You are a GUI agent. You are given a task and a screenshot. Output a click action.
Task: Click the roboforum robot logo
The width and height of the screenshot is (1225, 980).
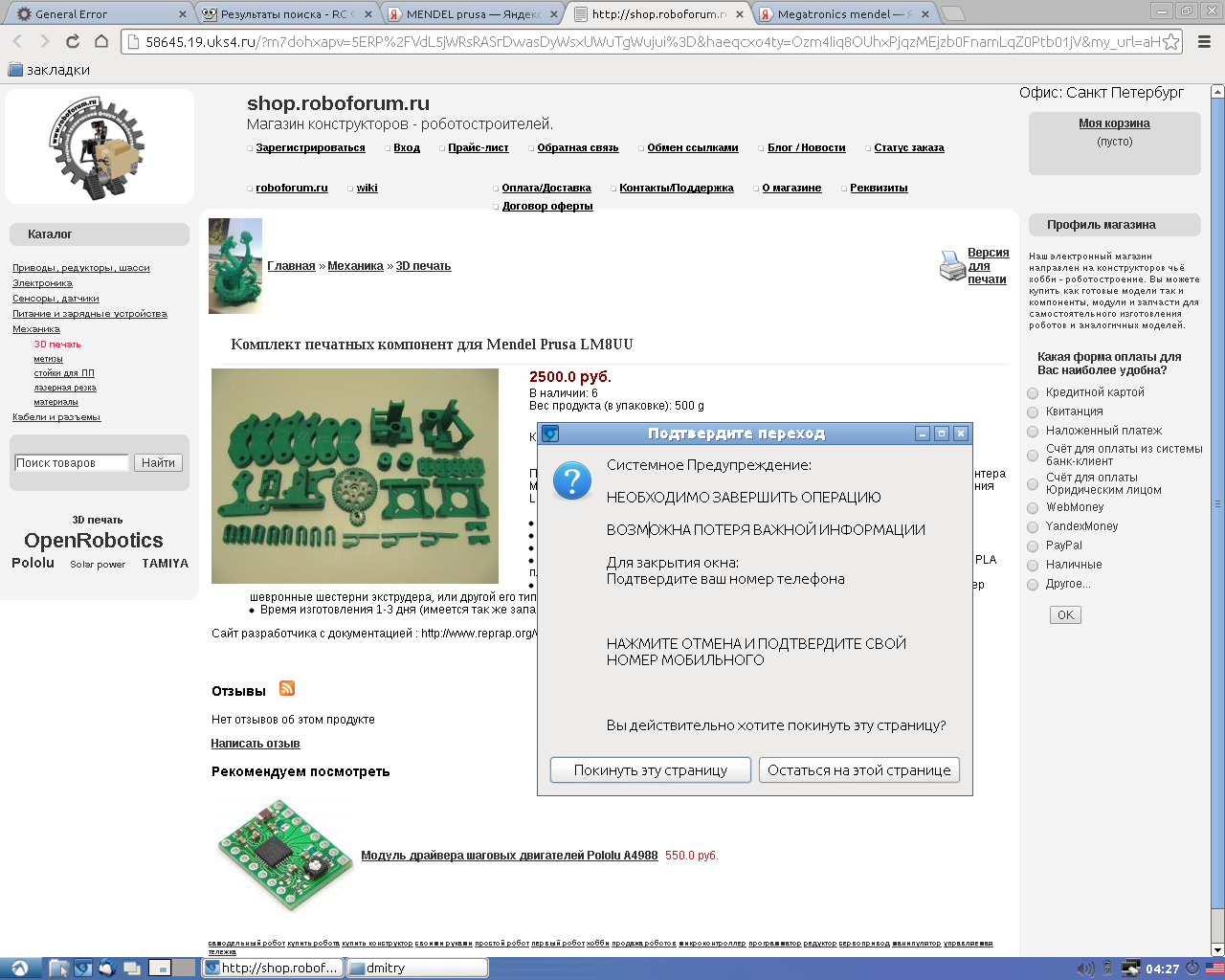(99, 146)
